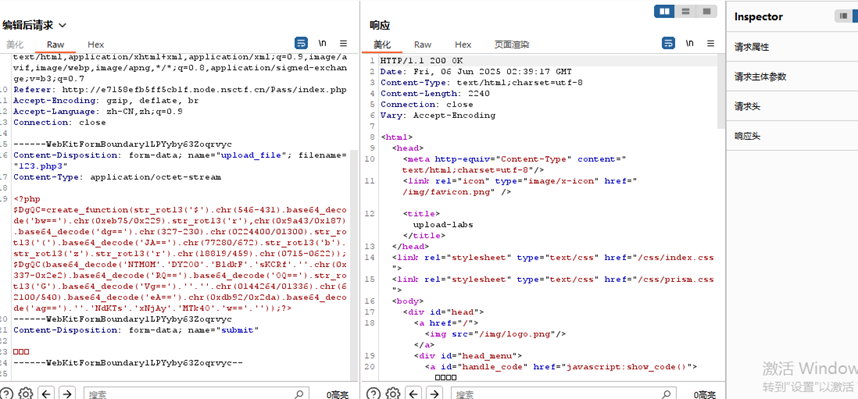This screenshot has height=399, width=858.
Task: Click the Referer header line in request
Action: pyautogui.click(x=179, y=89)
